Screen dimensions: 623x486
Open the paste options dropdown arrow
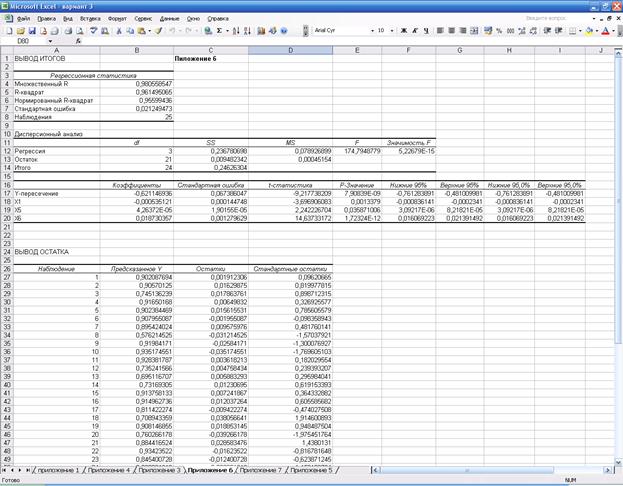click(x=149, y=31)
